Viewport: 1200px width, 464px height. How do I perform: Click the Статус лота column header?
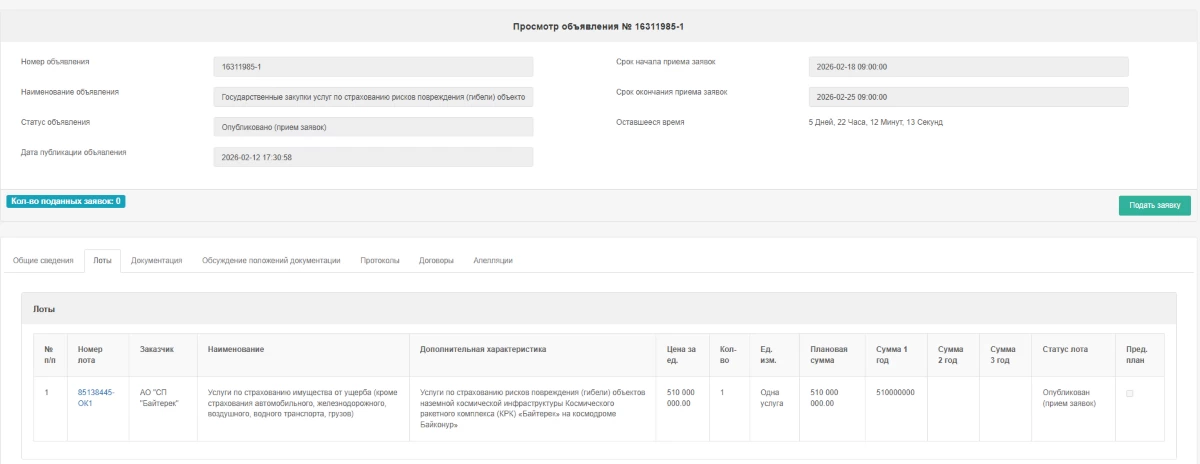[1066, 349]
